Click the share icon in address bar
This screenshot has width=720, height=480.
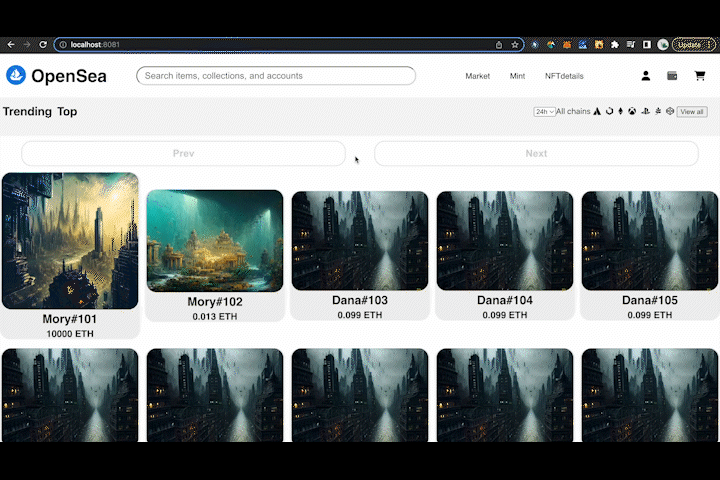[x=499, y=45]
